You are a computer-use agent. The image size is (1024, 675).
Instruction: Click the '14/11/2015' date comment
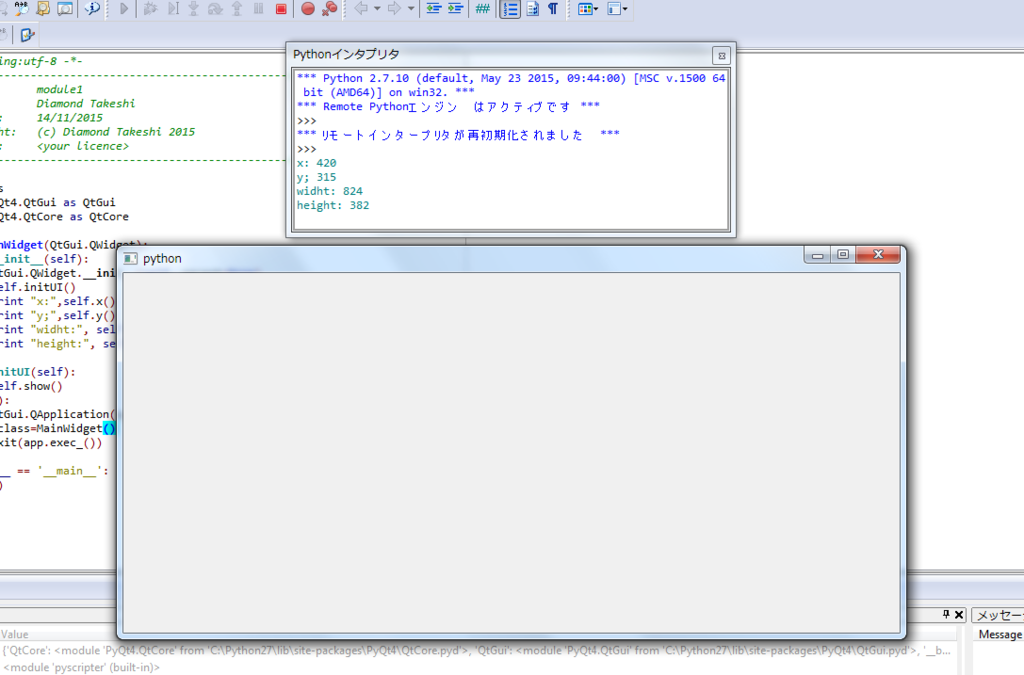(x=69, y=118)
